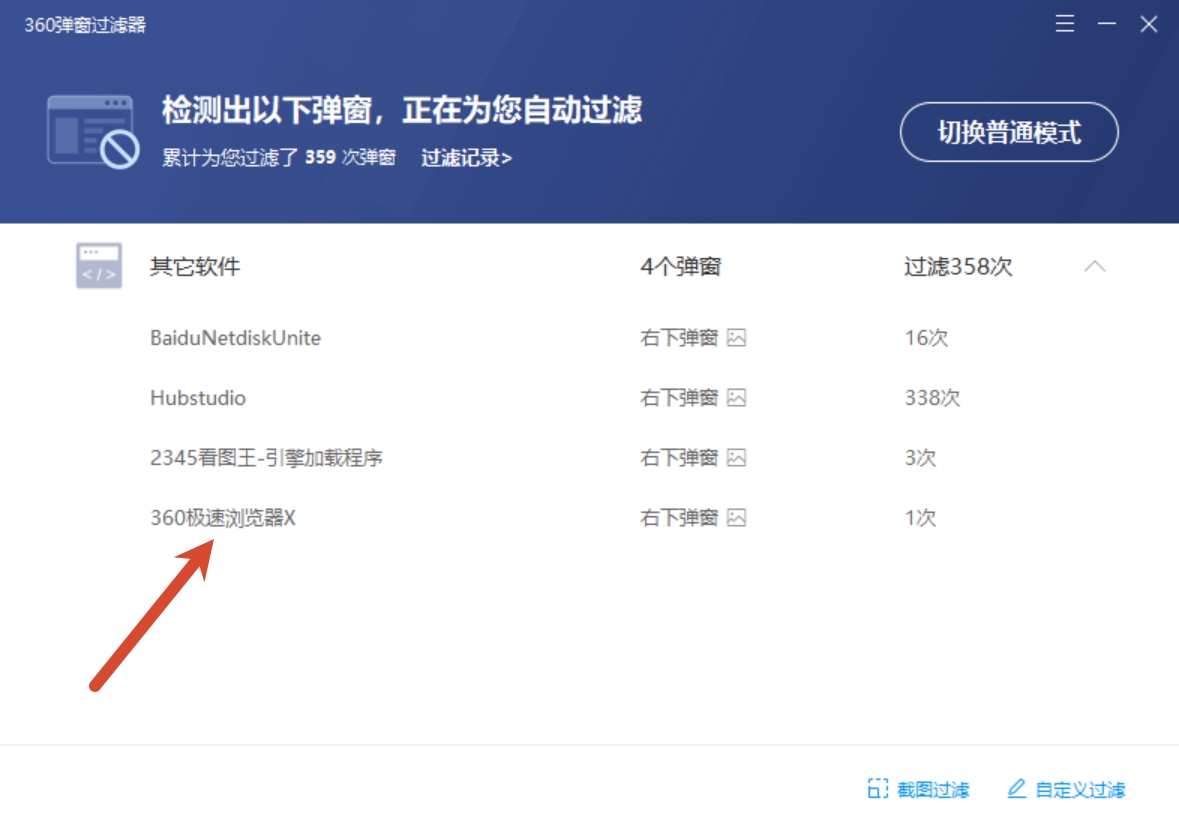Screen dimensions: 1179x825
Task: View 2345看图王 popup screenshot icon
Action: point(736,458)
